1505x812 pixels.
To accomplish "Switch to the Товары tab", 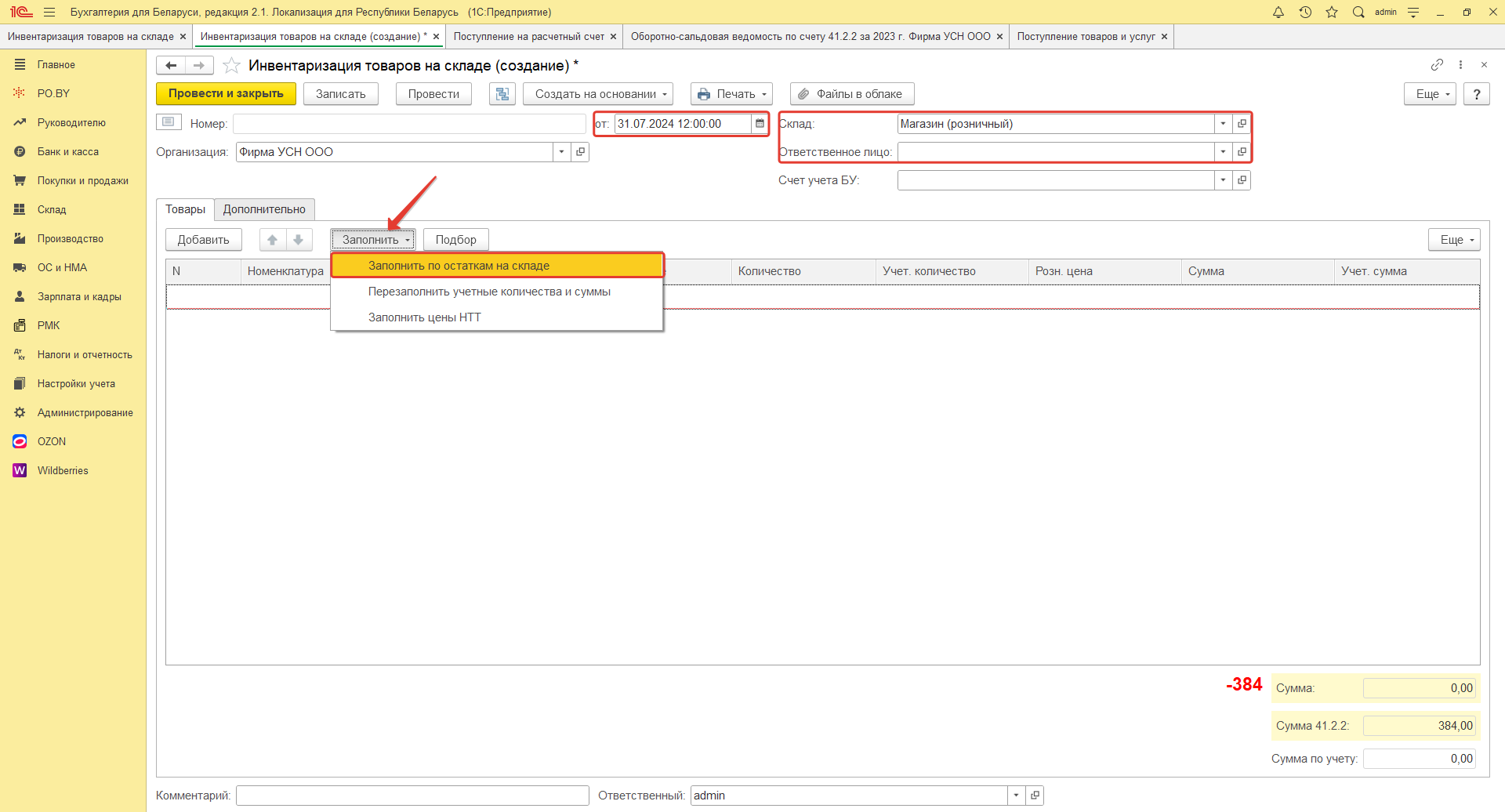I will tap(185, 209).
